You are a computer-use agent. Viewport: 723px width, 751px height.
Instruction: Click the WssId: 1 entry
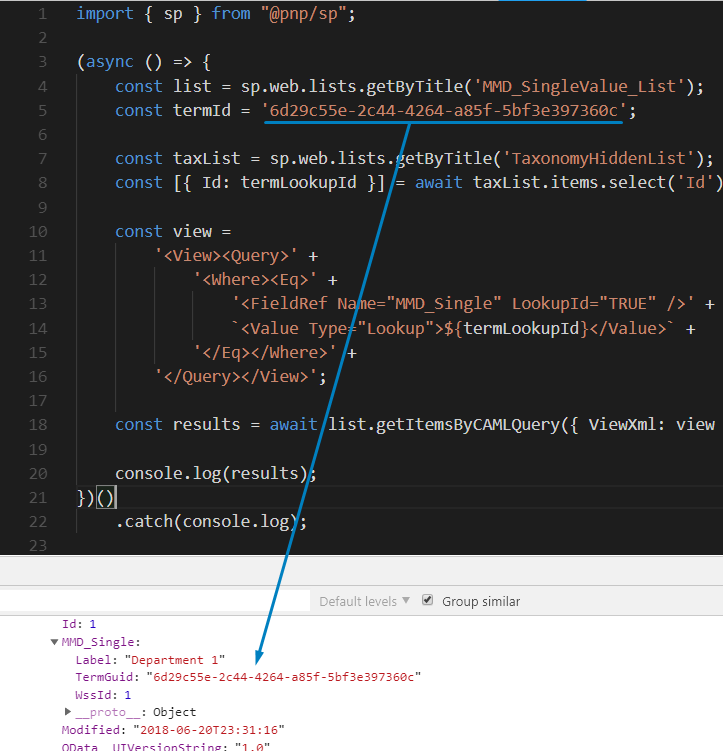[103, 694]
